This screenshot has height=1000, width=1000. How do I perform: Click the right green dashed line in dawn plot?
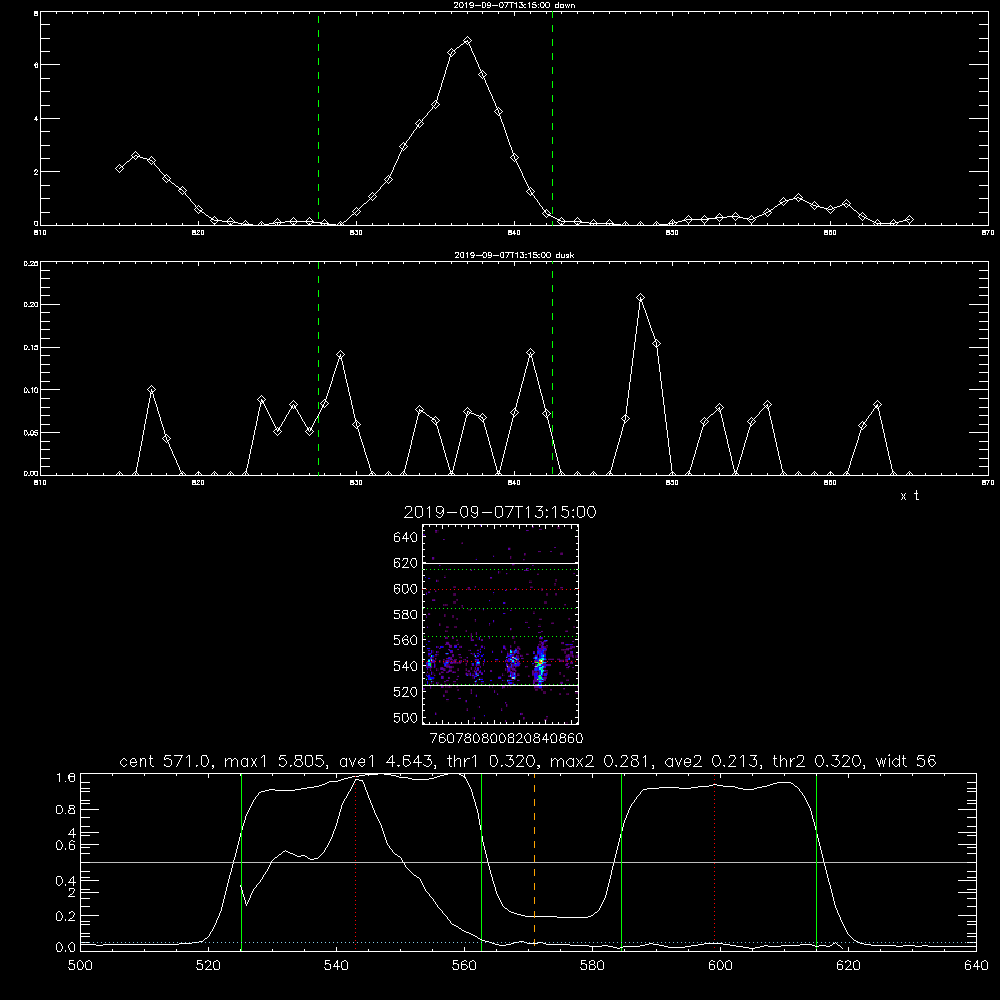coord(552,118)
